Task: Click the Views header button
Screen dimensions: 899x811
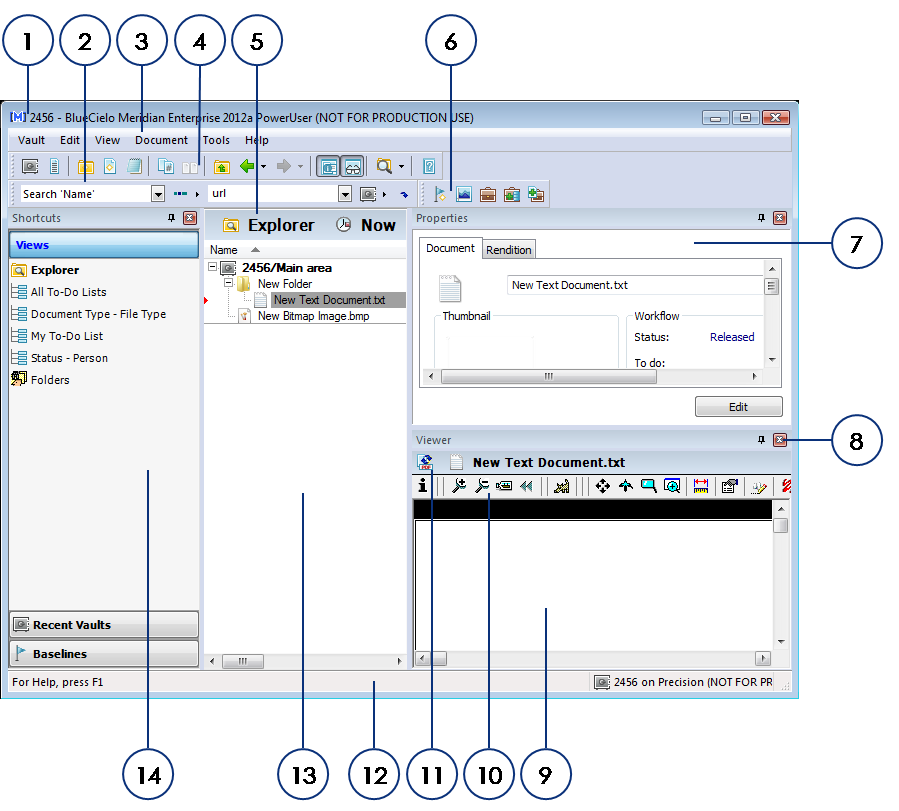Action: (x=104, y=245)
